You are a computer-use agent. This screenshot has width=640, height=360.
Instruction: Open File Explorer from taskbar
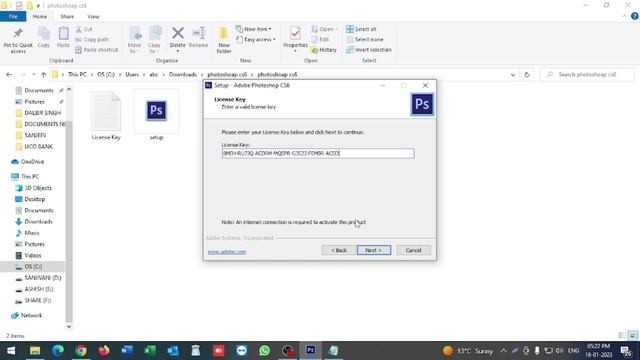[x=35, y=351]
